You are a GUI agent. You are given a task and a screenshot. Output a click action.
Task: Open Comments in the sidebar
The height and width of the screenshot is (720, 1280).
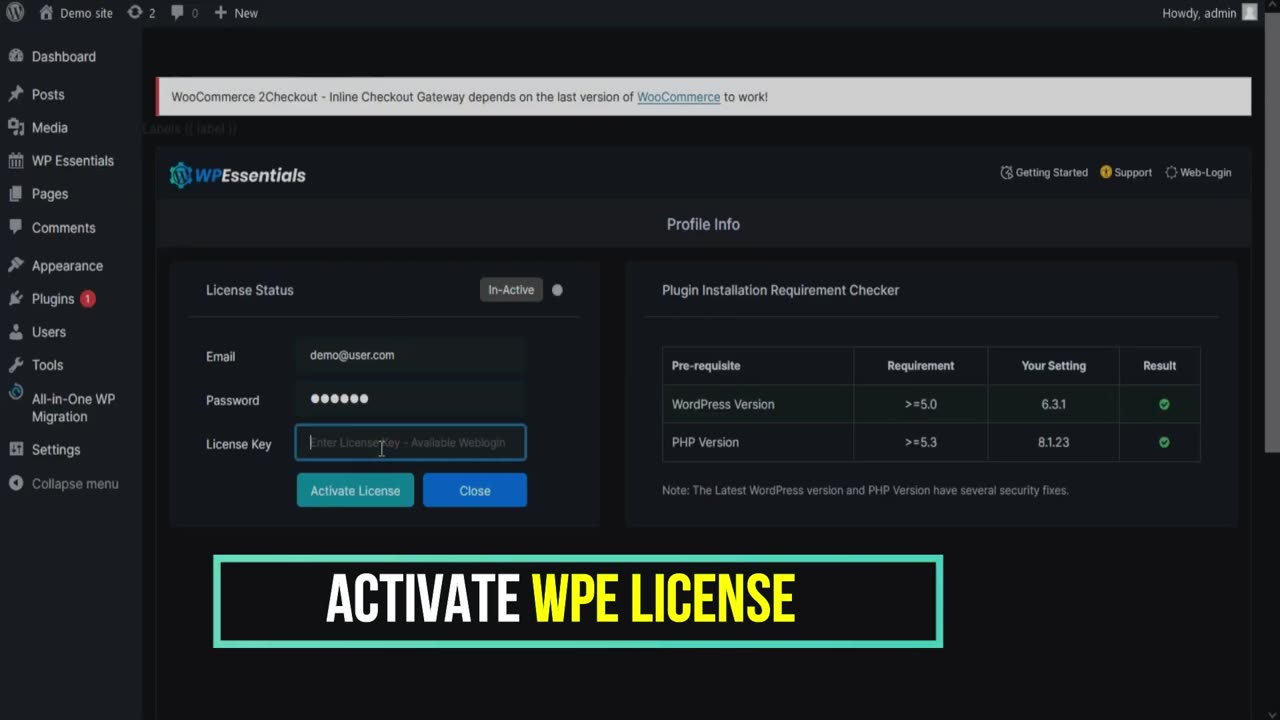[64, 228]
